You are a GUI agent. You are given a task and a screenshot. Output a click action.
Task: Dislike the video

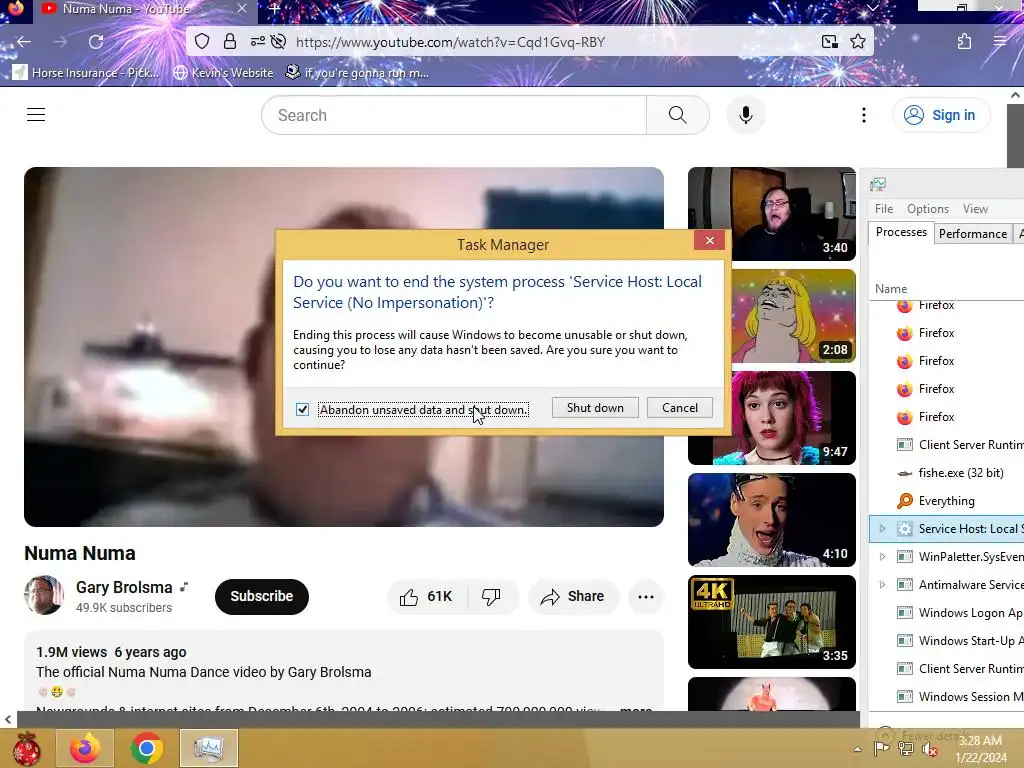pos(491,596)
